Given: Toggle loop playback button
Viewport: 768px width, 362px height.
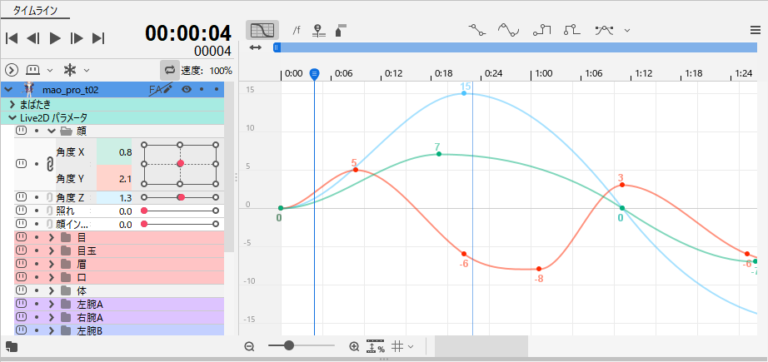Looking at the screenshot, I should pyautogui.click(x=170, y=70).
